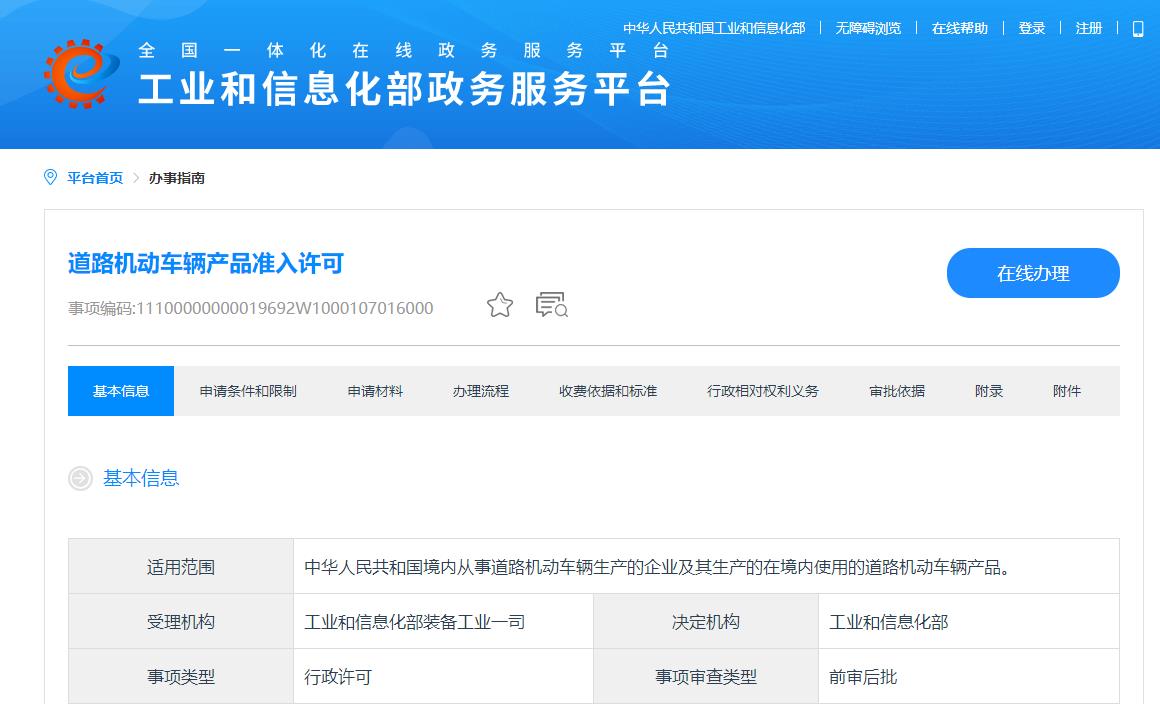Switch to the 申请条件和限制 tab
1160x704 pixels.
[x=248, y=391]
